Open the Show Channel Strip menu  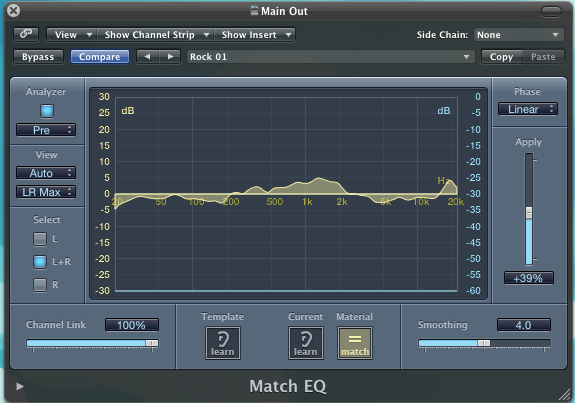pyautogui.click(x=155, y=35)
